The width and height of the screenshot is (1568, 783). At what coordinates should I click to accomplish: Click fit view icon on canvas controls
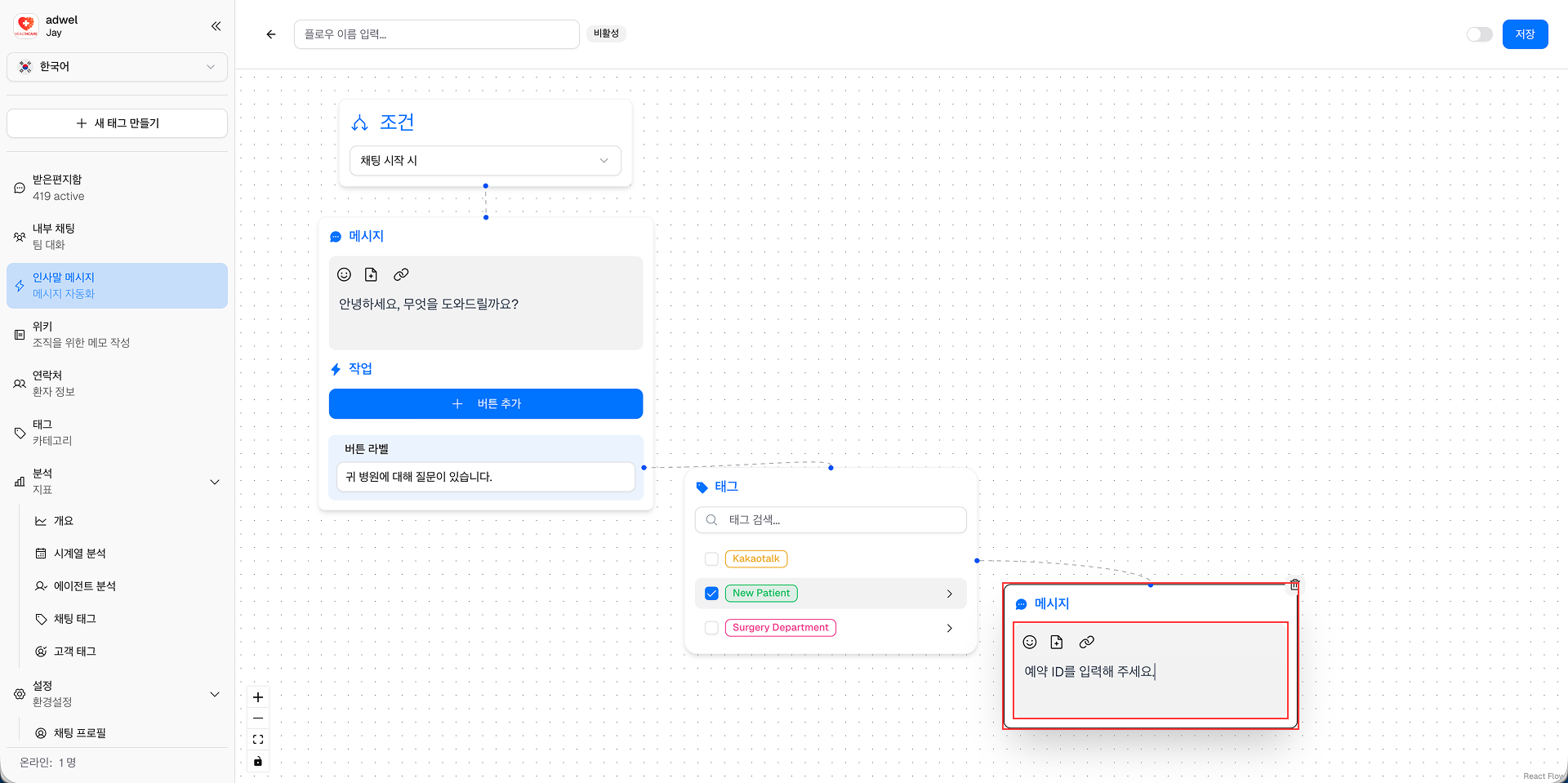click(258, 740)
